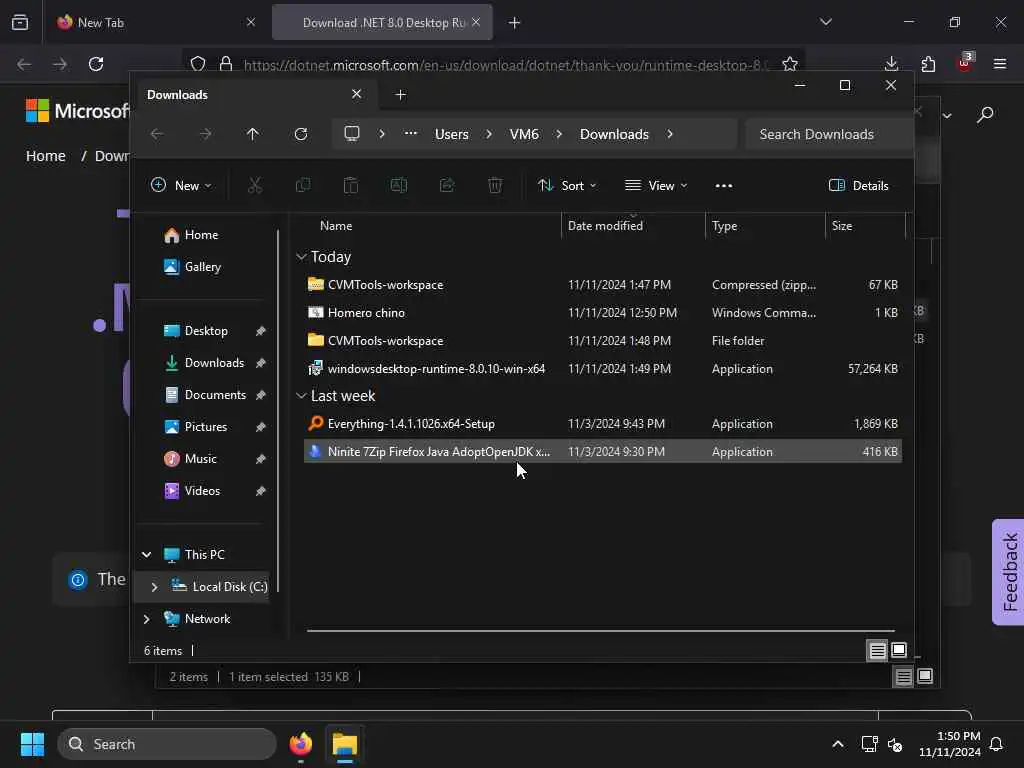This screenshot has height=768, width=1024.
Task: Open Desktop quick access item
Action: coord(206,330)
